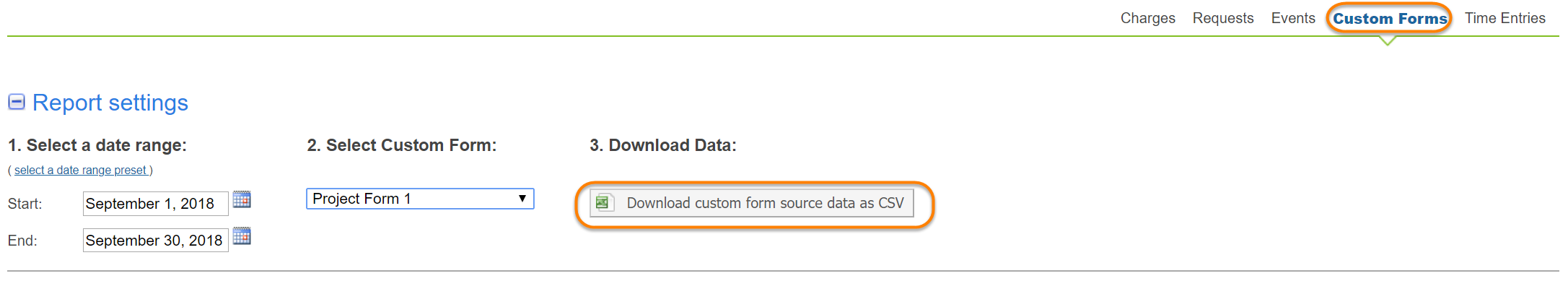Viewport: 1568px width, 289px height.
Task: Open the Project Form 1 dropdown
Action: tap(420, 199)
